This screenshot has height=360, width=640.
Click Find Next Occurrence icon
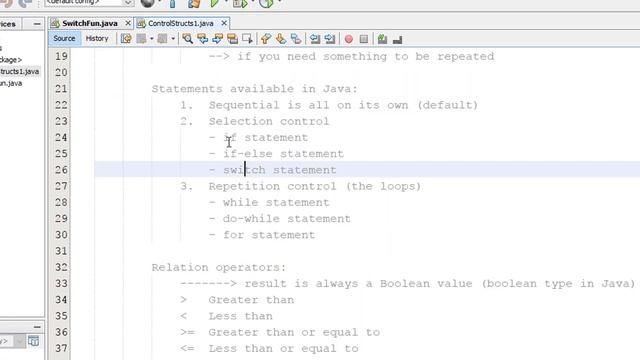point(218,39)
